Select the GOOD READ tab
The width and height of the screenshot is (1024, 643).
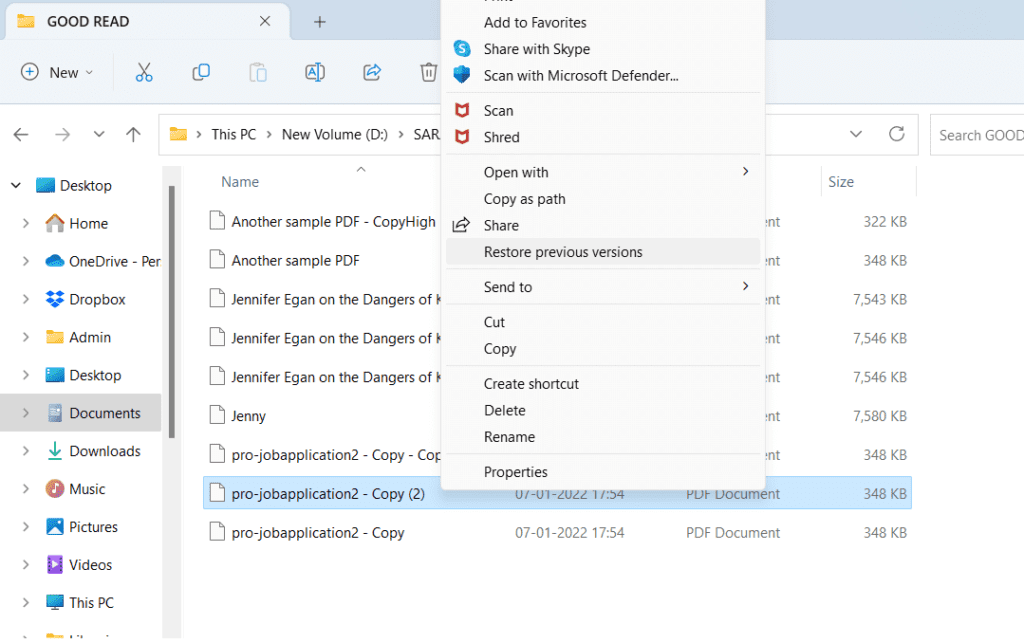[147, 22]
